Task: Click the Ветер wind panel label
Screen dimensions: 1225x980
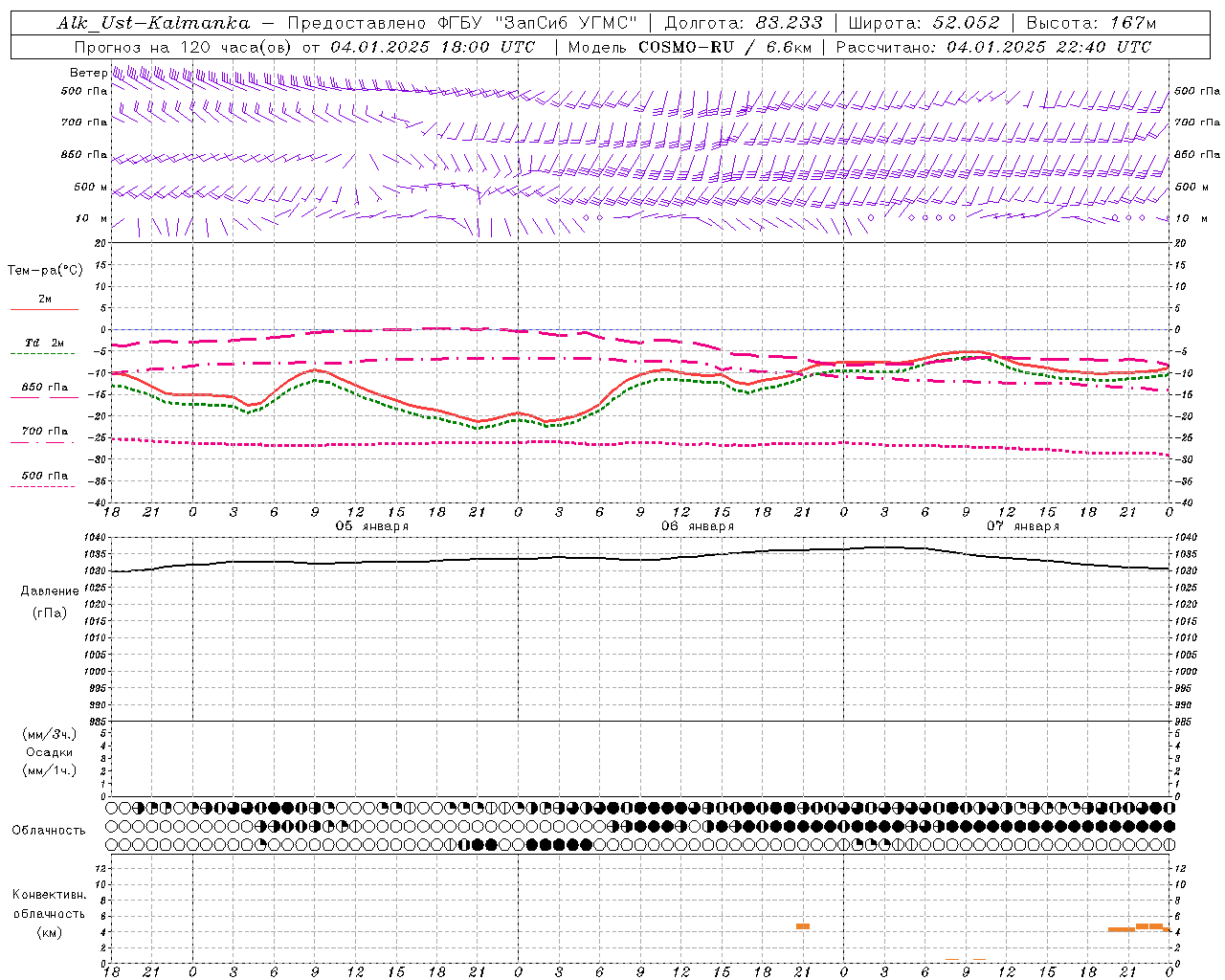Action: click(89, 73)
